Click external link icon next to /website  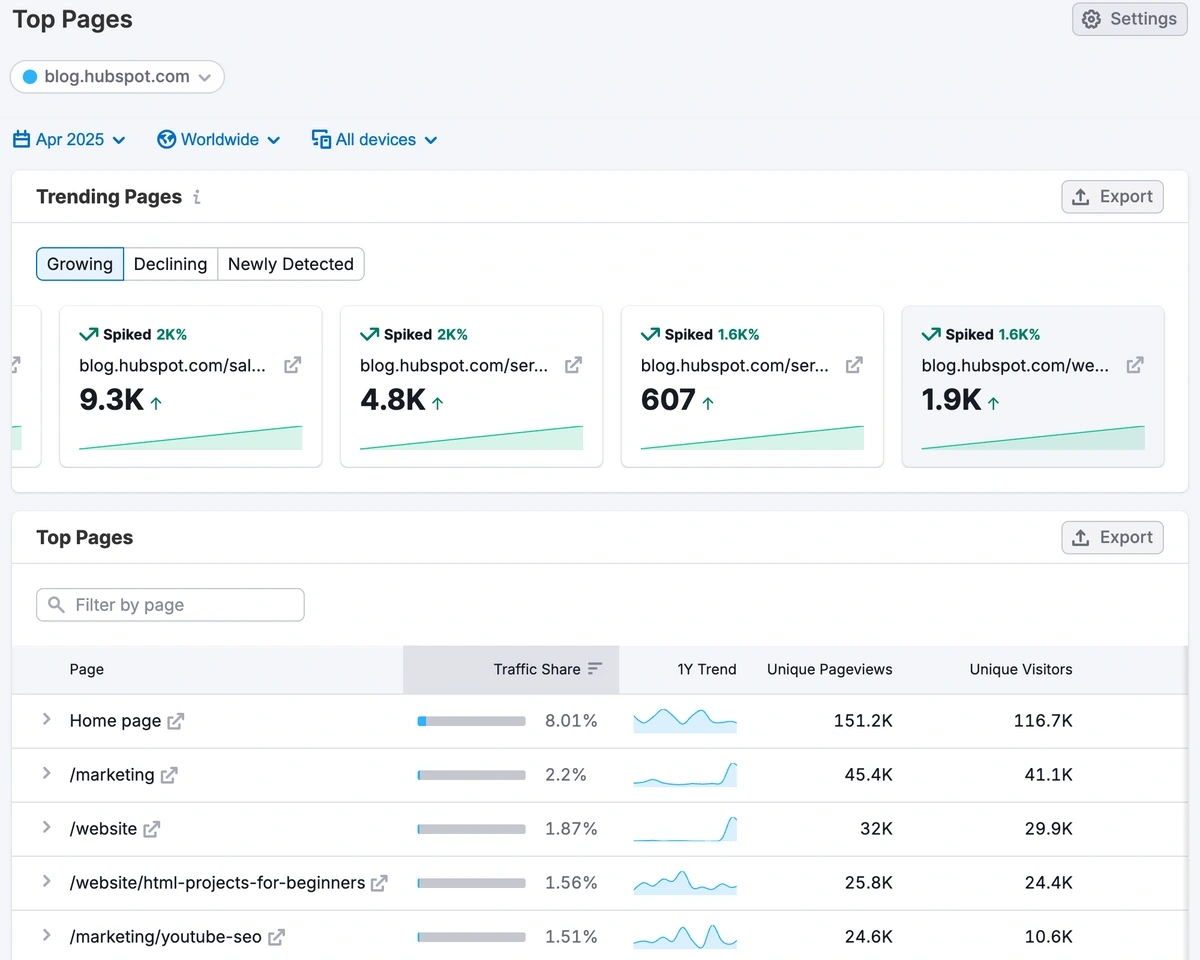(x=152, y=829)
